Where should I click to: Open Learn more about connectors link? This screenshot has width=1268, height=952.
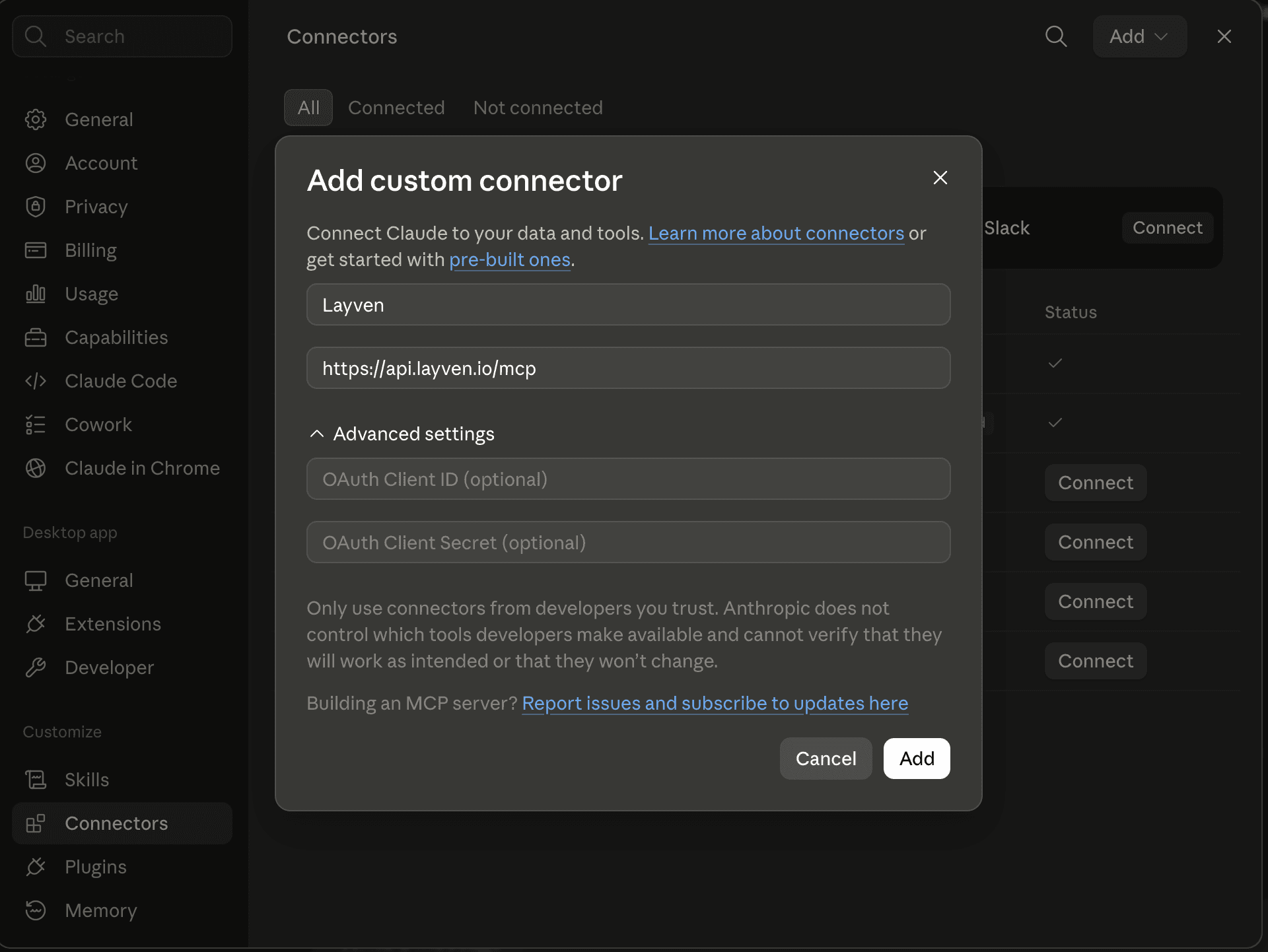pyautogui.click(x=776, y=233)
